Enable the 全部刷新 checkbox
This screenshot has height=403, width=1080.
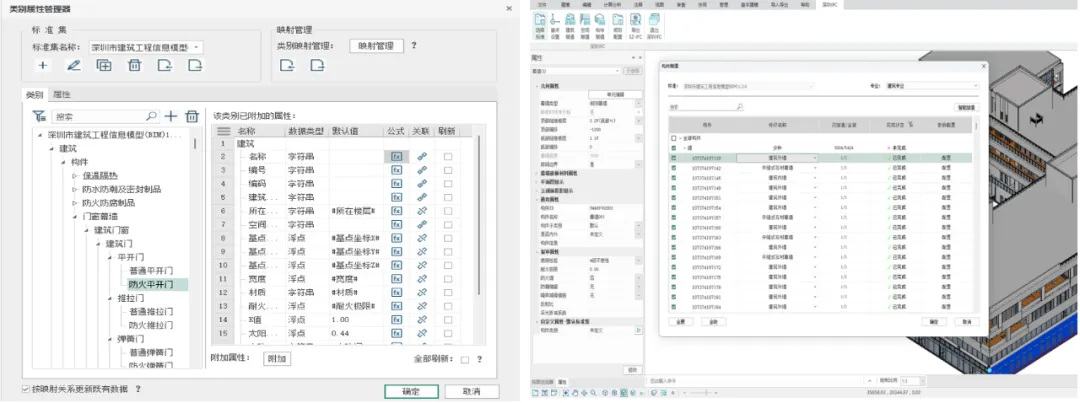click(x=465, y=359)
